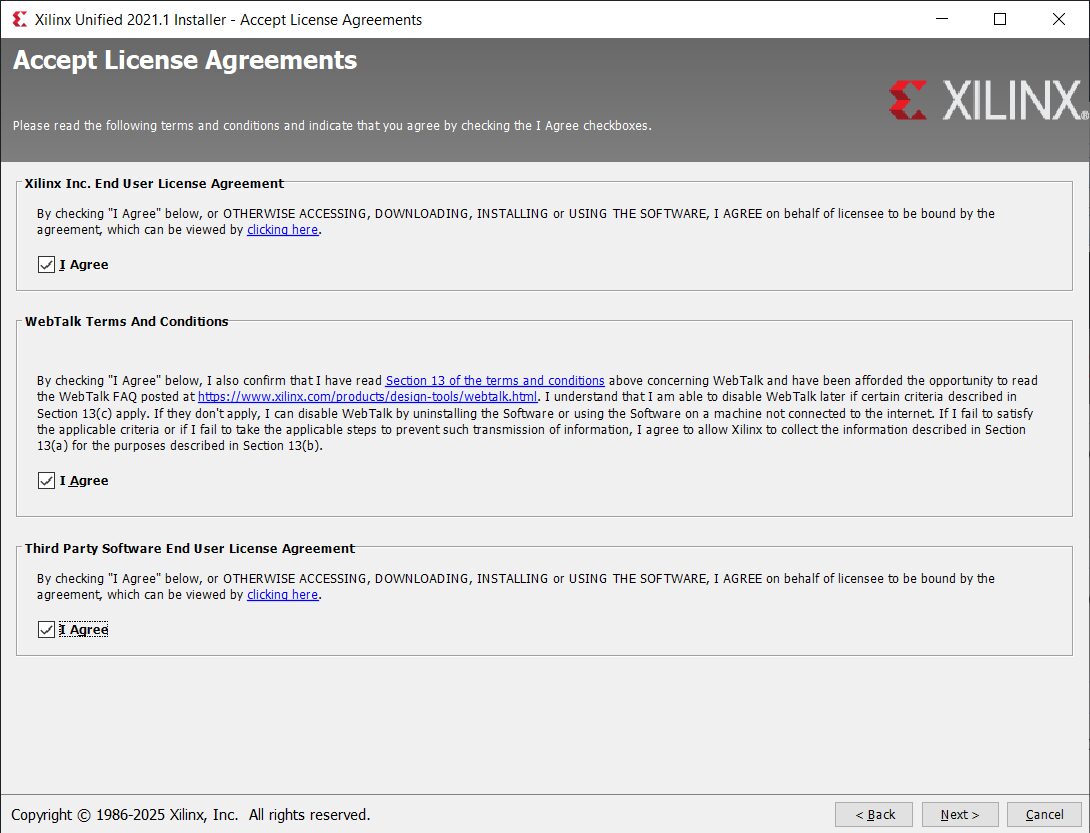Screen dimensions: 1090x833
Task: Return with the Back button
Action: click(x=875, y=814)
